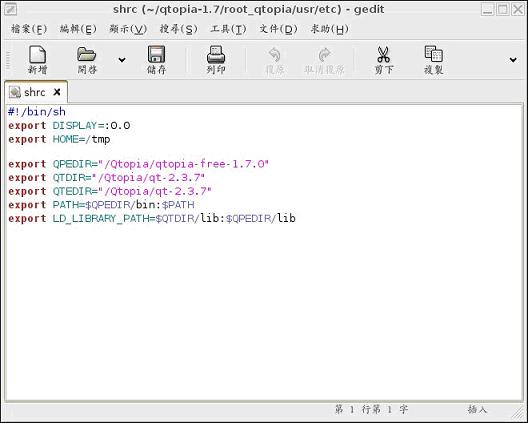Viewport: 528px width, 423px height.
Task: Click the document icon on the shrc tab
Action: (14, 92)
